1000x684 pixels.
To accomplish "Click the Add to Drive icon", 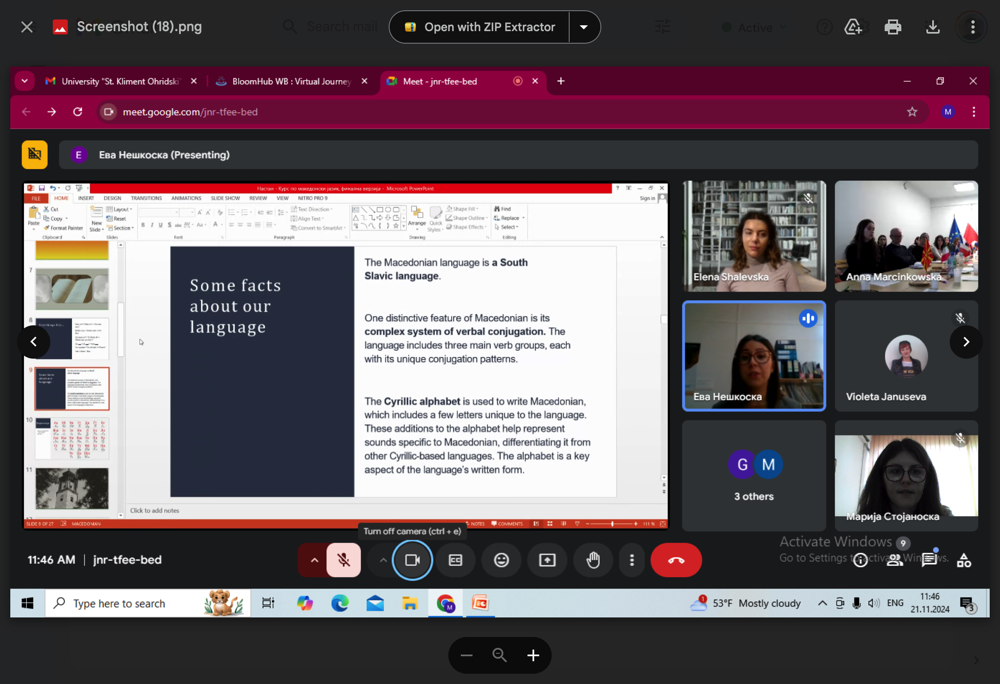I will click(x=853, y=27).
